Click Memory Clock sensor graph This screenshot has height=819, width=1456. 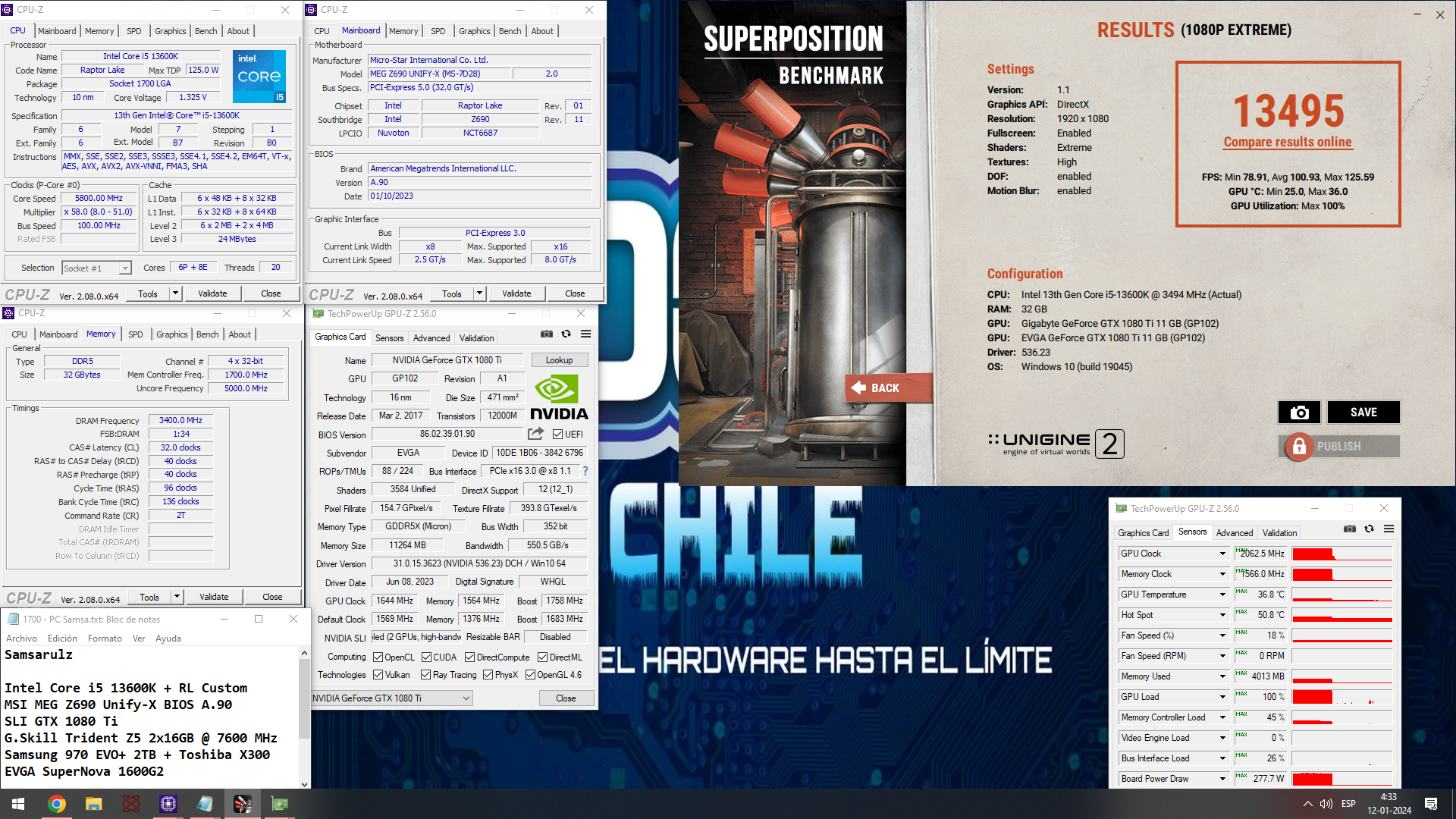(x=1341, y=574)
